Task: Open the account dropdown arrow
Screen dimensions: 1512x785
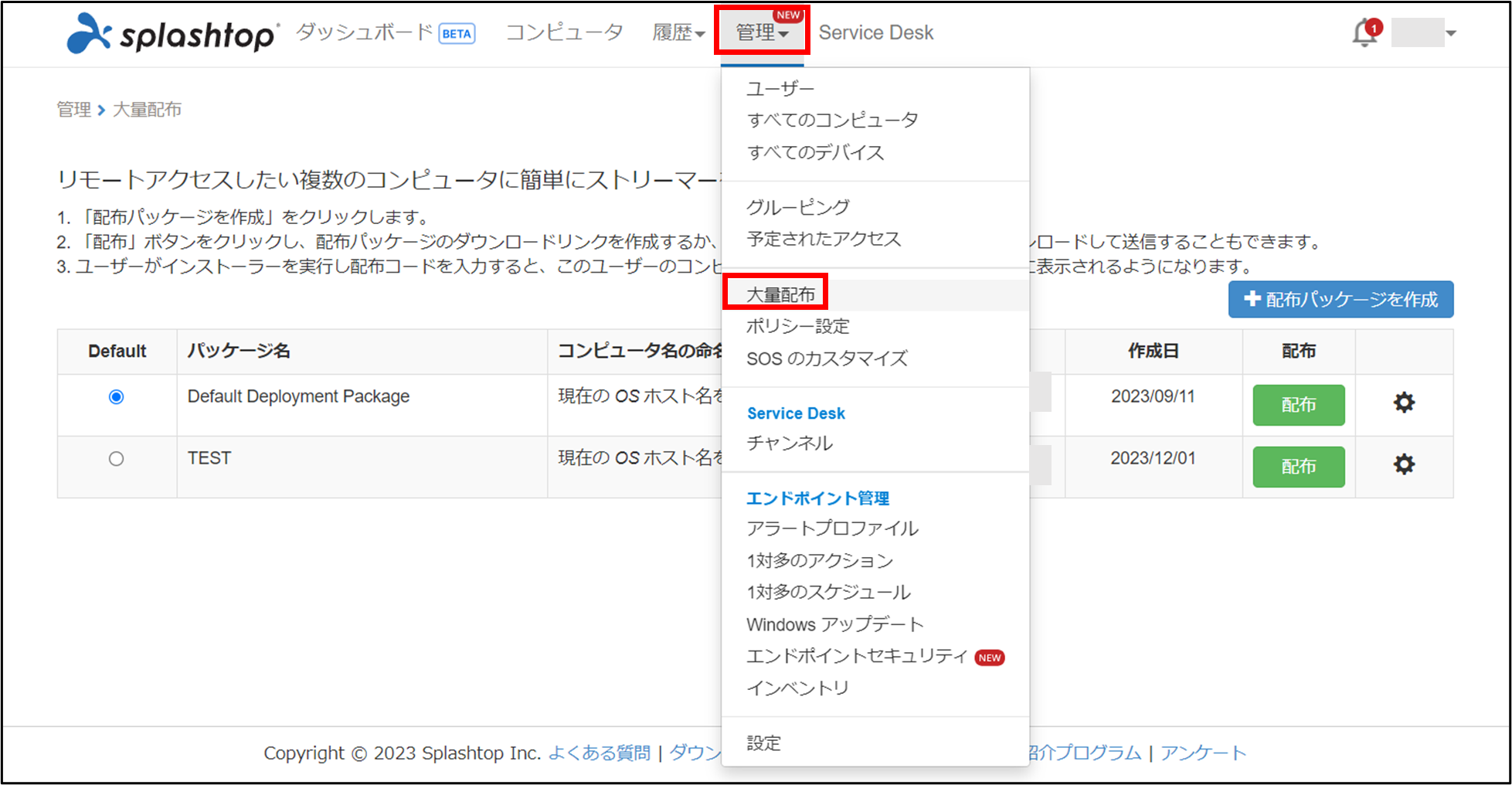Action: coord(1451,33)
